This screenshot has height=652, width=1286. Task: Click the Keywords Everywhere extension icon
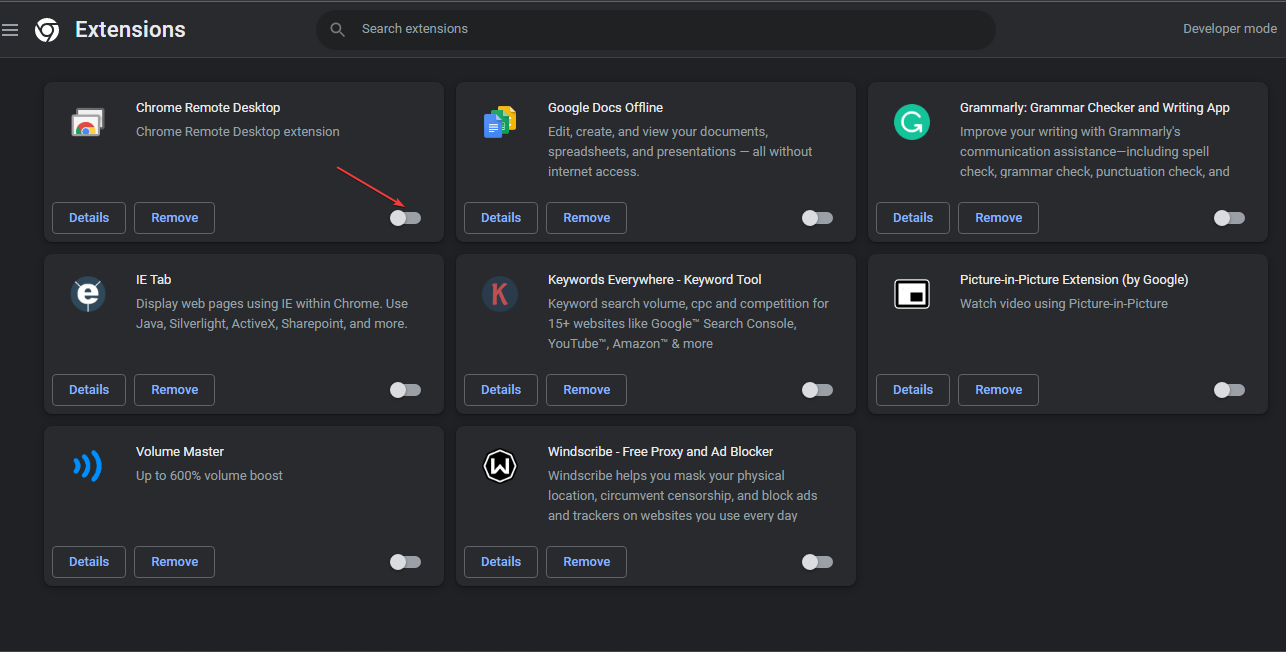tap(499, 294)
